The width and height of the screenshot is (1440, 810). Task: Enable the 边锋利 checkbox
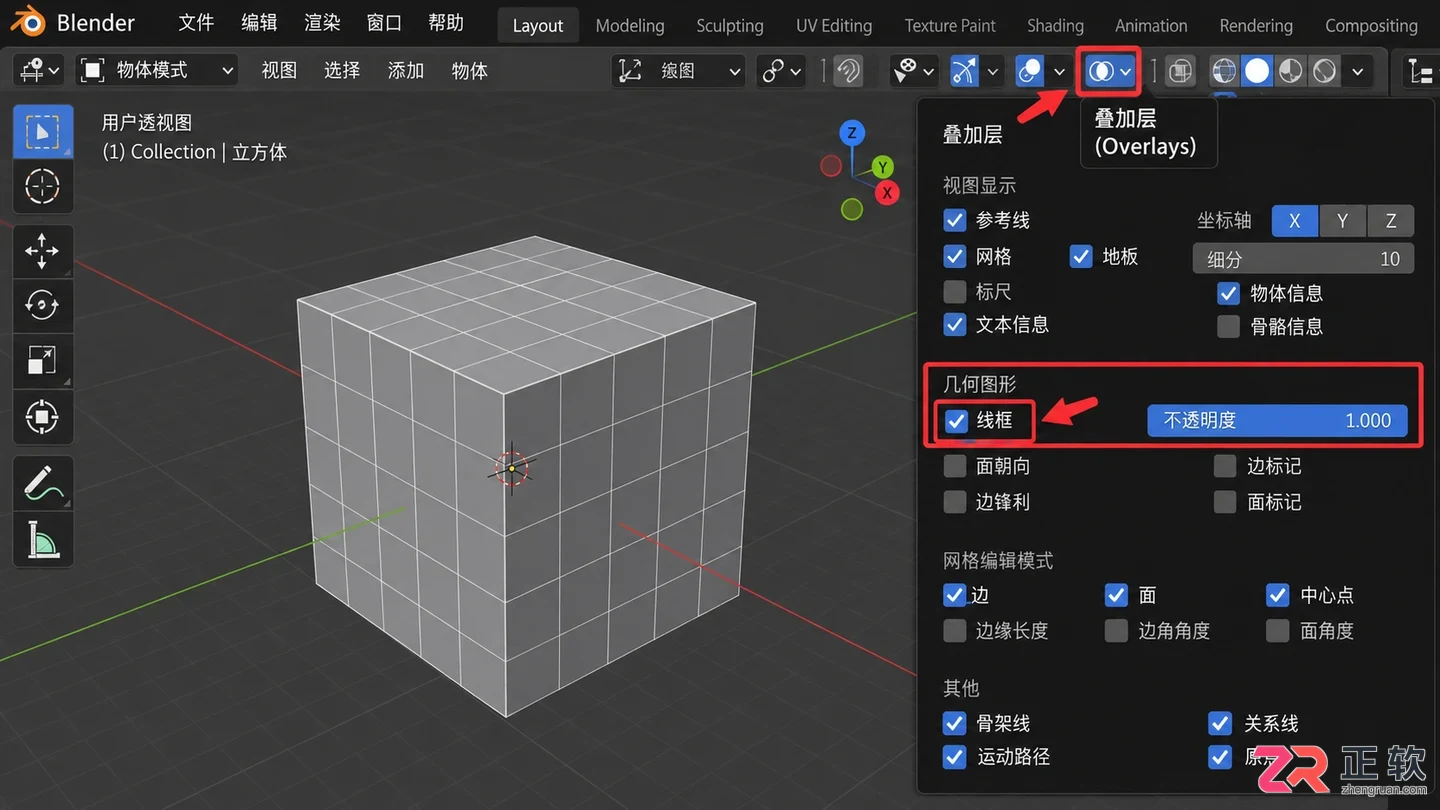click(x=955, y=502)
